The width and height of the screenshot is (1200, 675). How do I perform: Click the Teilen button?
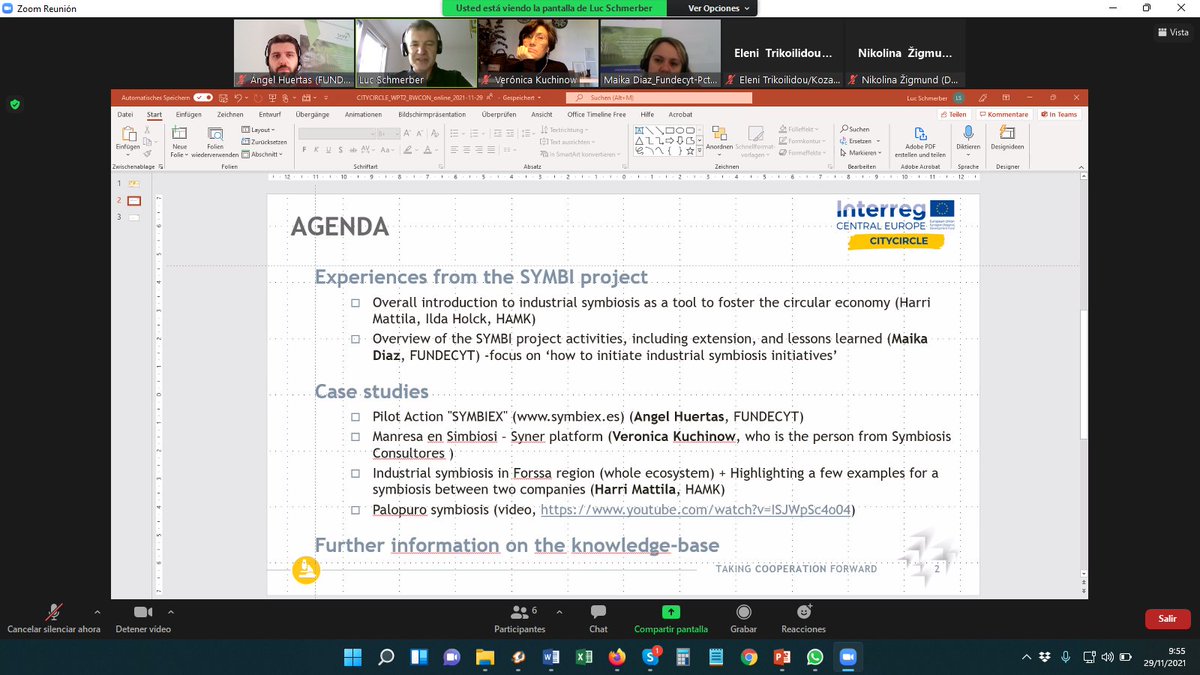[954, 114]
